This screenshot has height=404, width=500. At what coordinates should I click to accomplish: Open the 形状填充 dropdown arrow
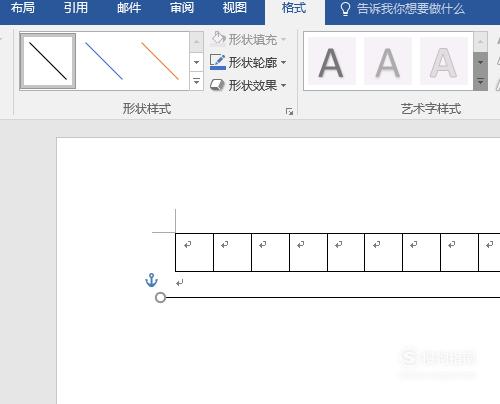coord(284,40)
